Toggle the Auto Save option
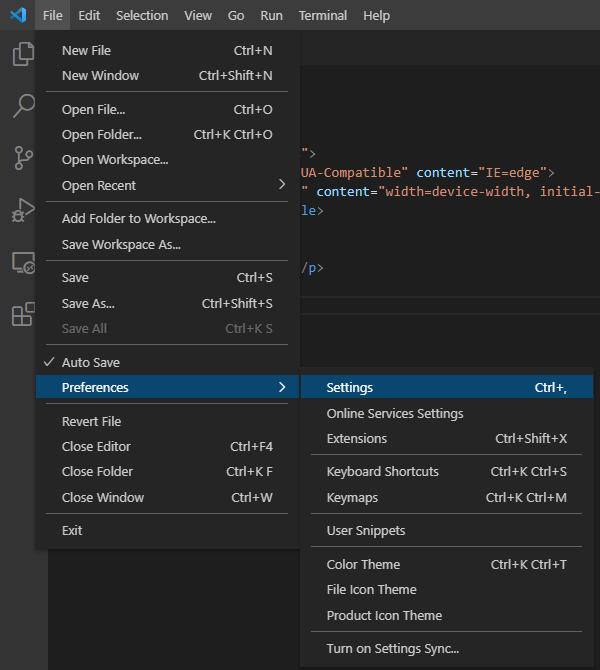Image resolution: width=600 pixels, height=670 pixels. 167,362
